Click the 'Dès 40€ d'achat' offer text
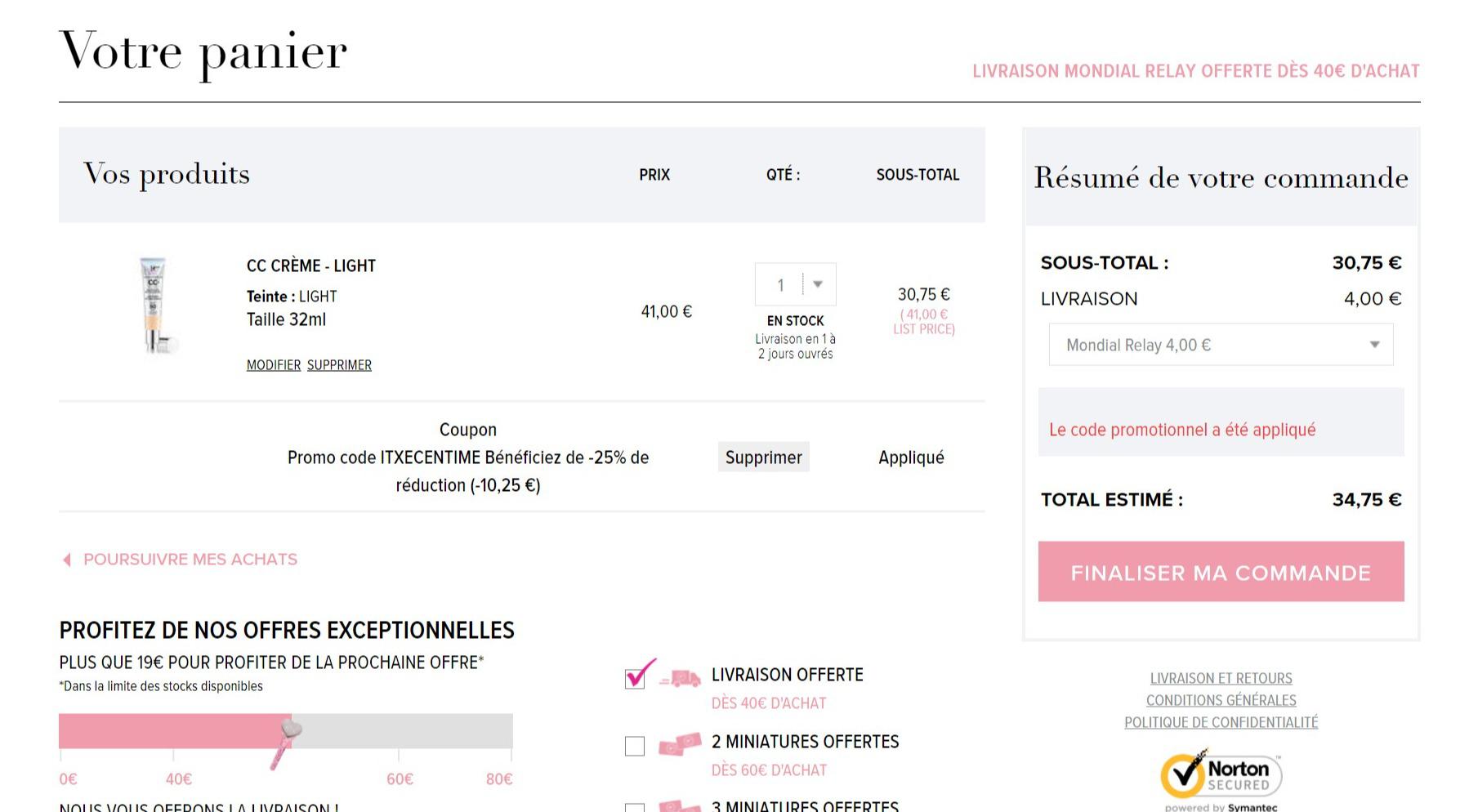Image resolution: width=1469 pixels, height=812 pixels. click(769, 703)
